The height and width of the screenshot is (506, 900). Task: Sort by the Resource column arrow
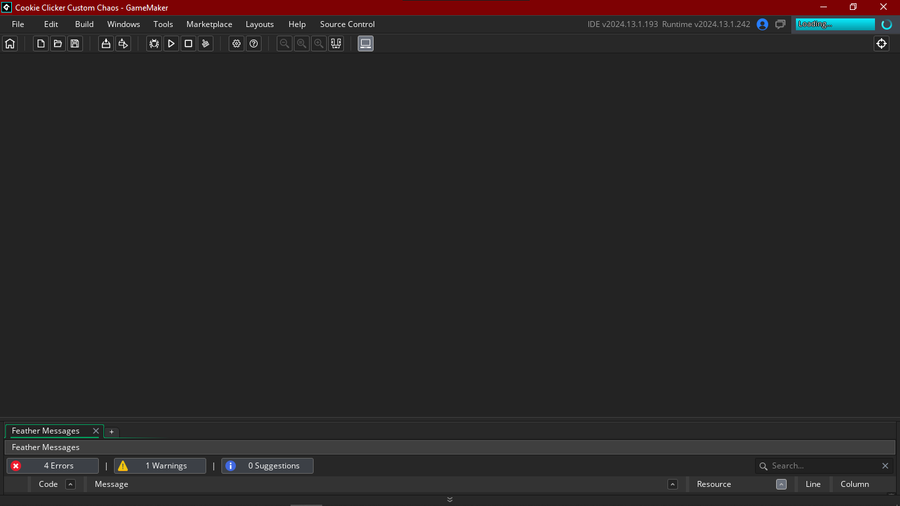click(x=781, y=484)
